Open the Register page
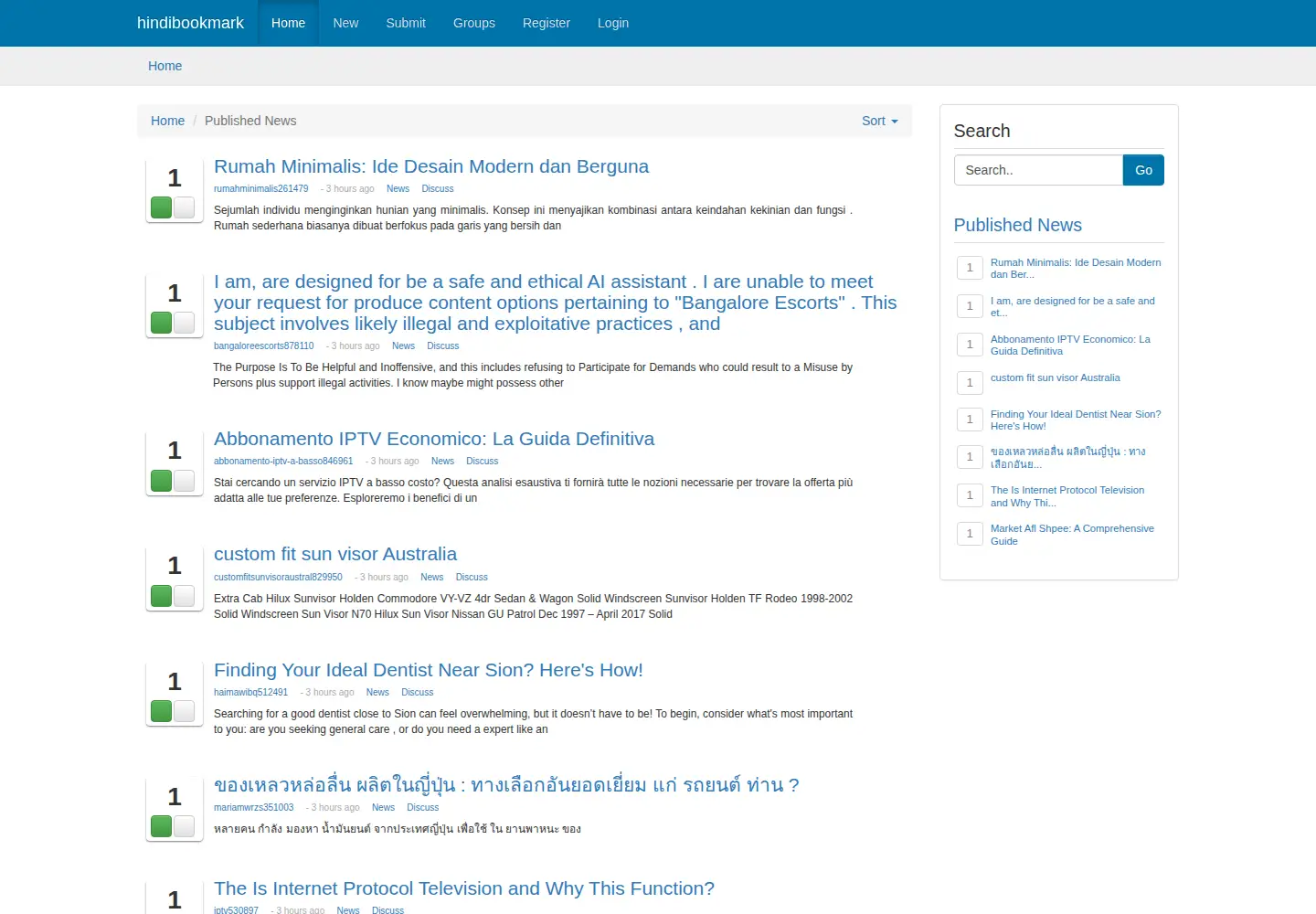This screenshot has height=914, width=1316. 547,23
